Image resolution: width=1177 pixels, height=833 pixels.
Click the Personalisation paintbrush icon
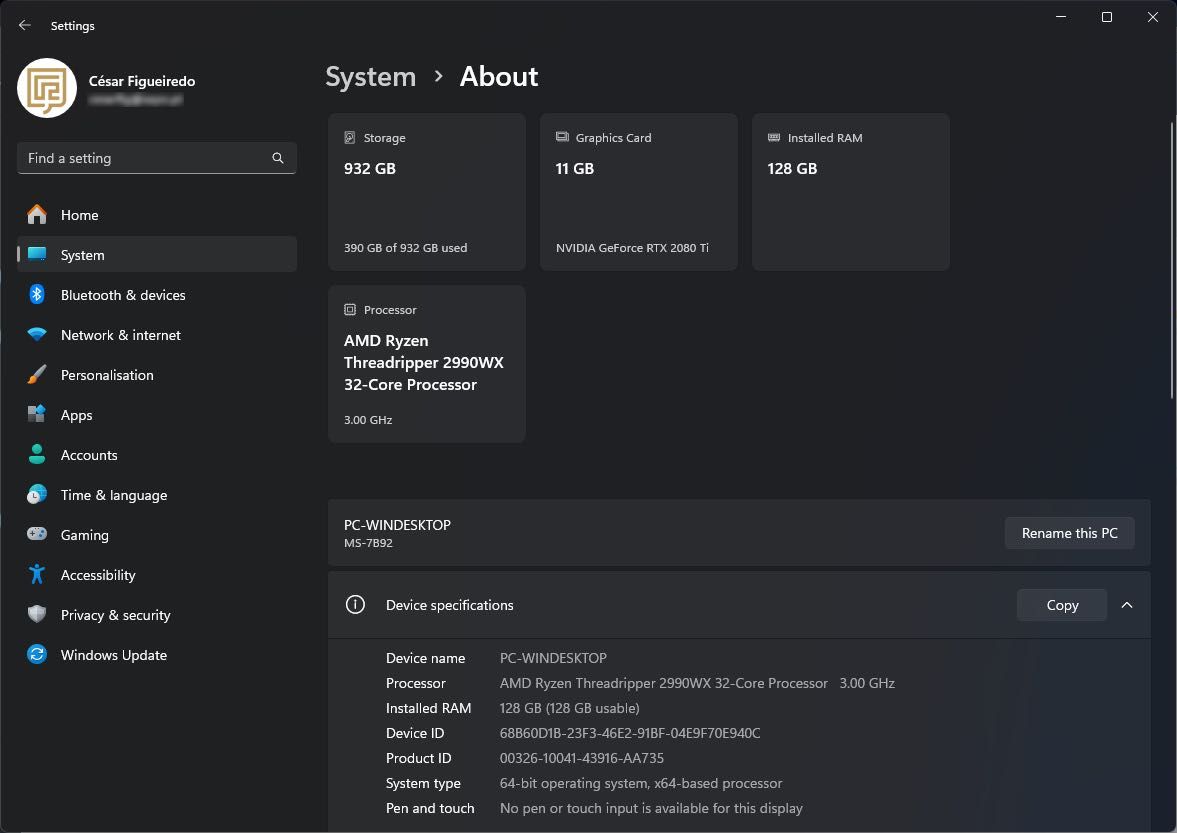tap(37, 374)
